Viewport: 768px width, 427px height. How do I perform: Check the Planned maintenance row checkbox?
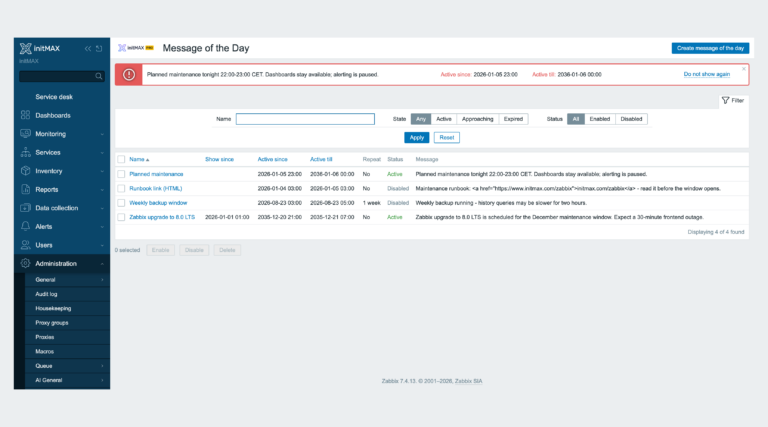[x=121, y=174]
